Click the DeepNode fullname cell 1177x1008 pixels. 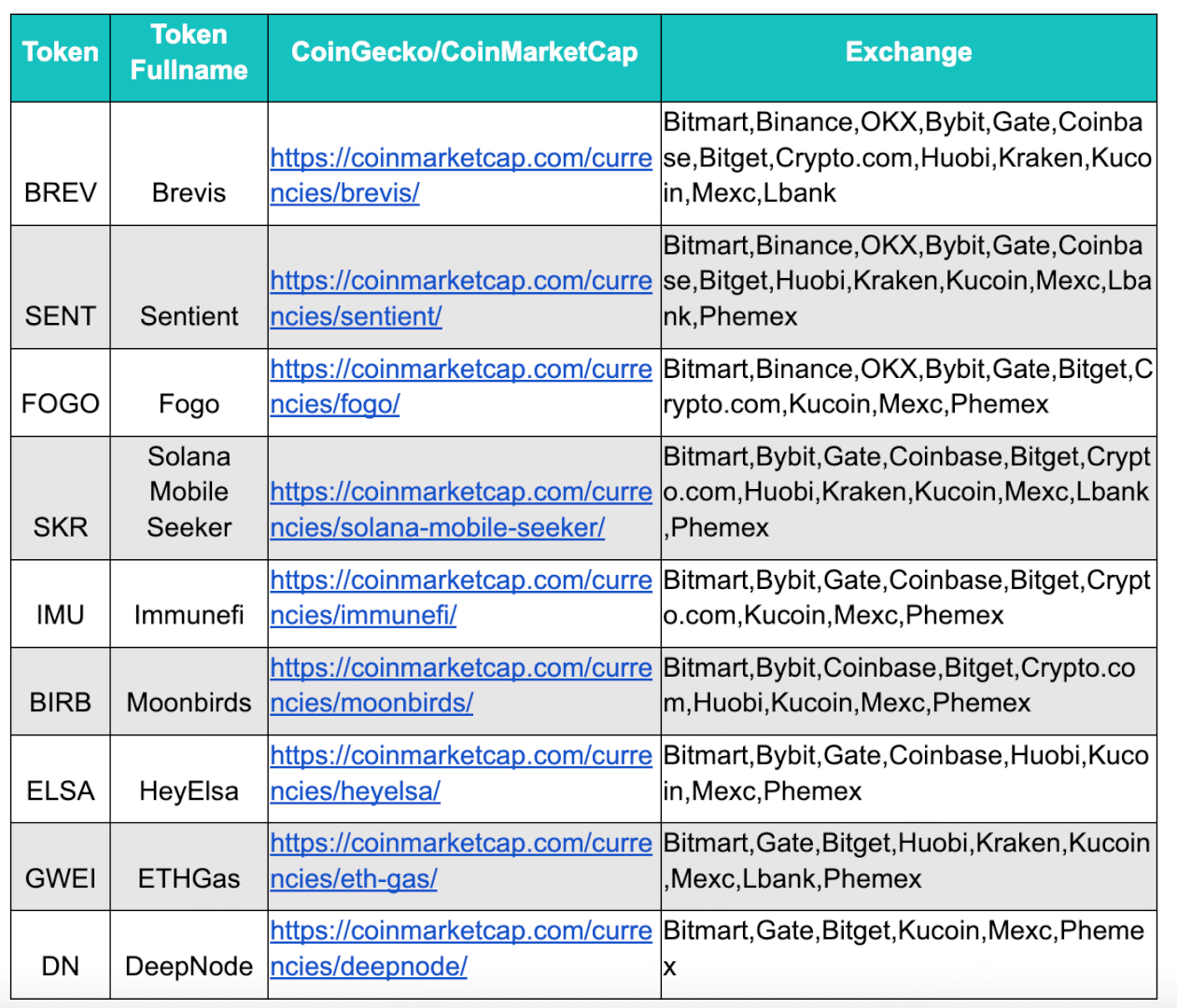[x=189, y=967]
